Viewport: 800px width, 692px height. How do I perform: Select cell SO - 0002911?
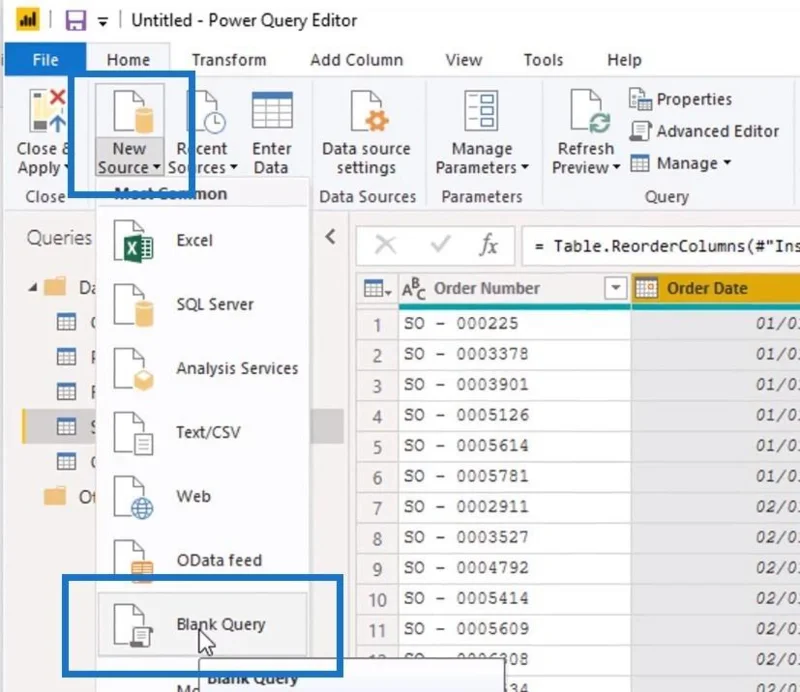(514, 507)
